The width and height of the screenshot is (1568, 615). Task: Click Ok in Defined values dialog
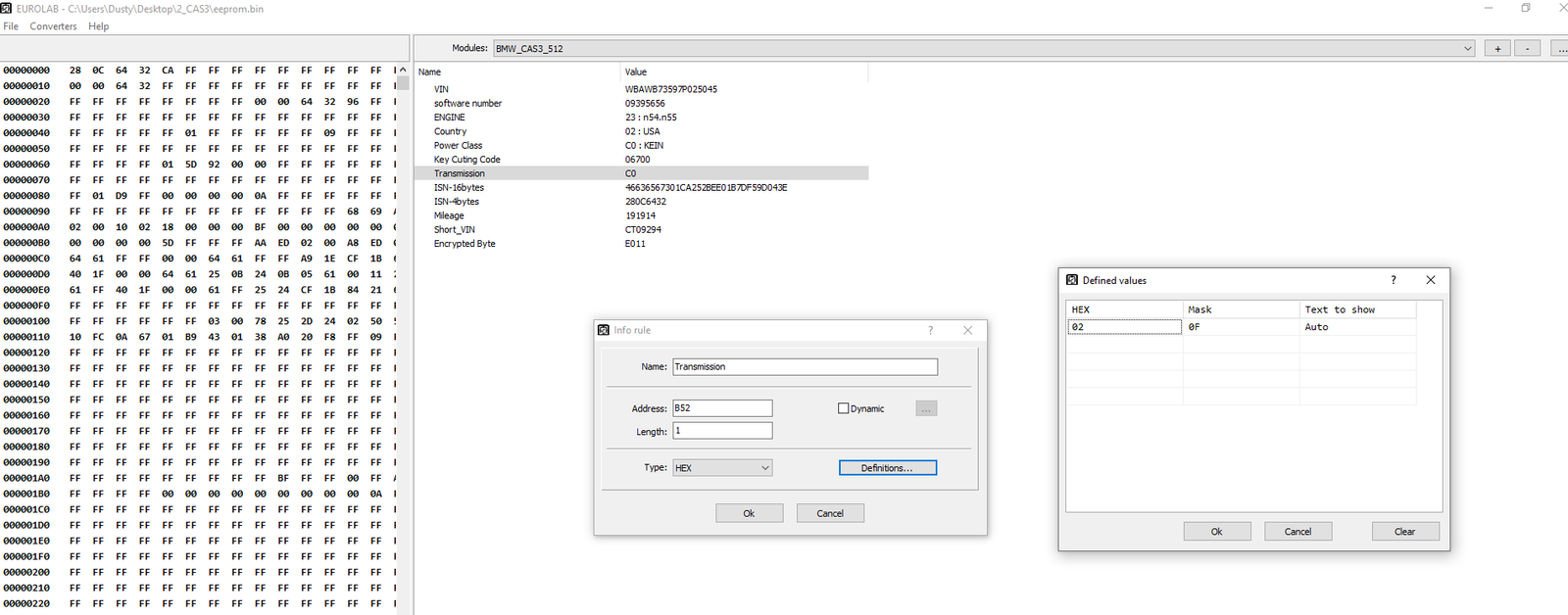point(1217,532)
